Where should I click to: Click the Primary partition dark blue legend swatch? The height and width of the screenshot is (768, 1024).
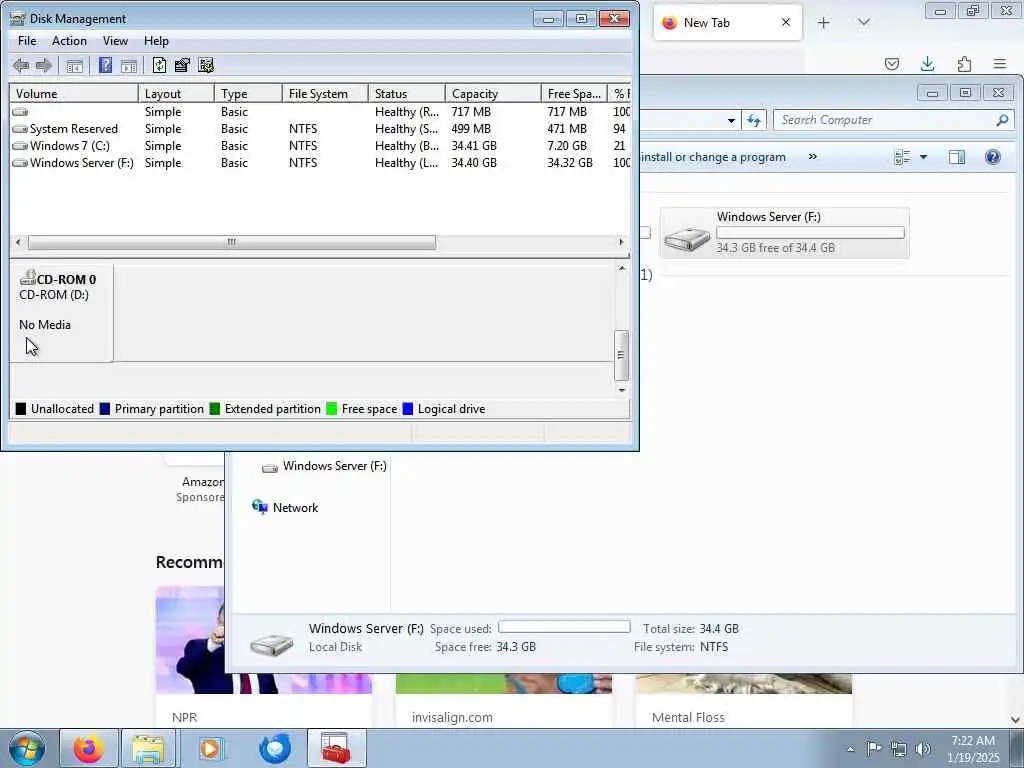(104, 409)
